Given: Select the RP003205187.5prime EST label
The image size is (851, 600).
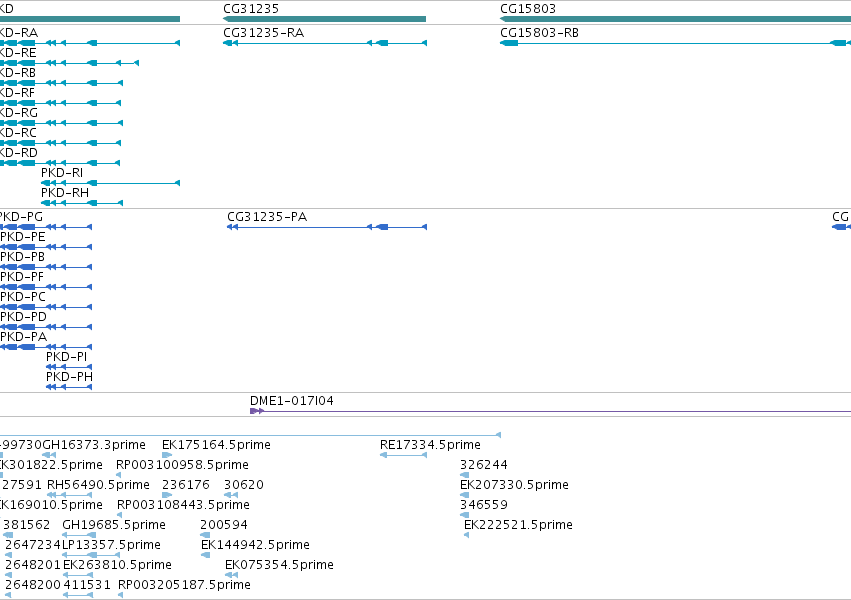Looking at the screenshot, I should click(x=184, y=585).
